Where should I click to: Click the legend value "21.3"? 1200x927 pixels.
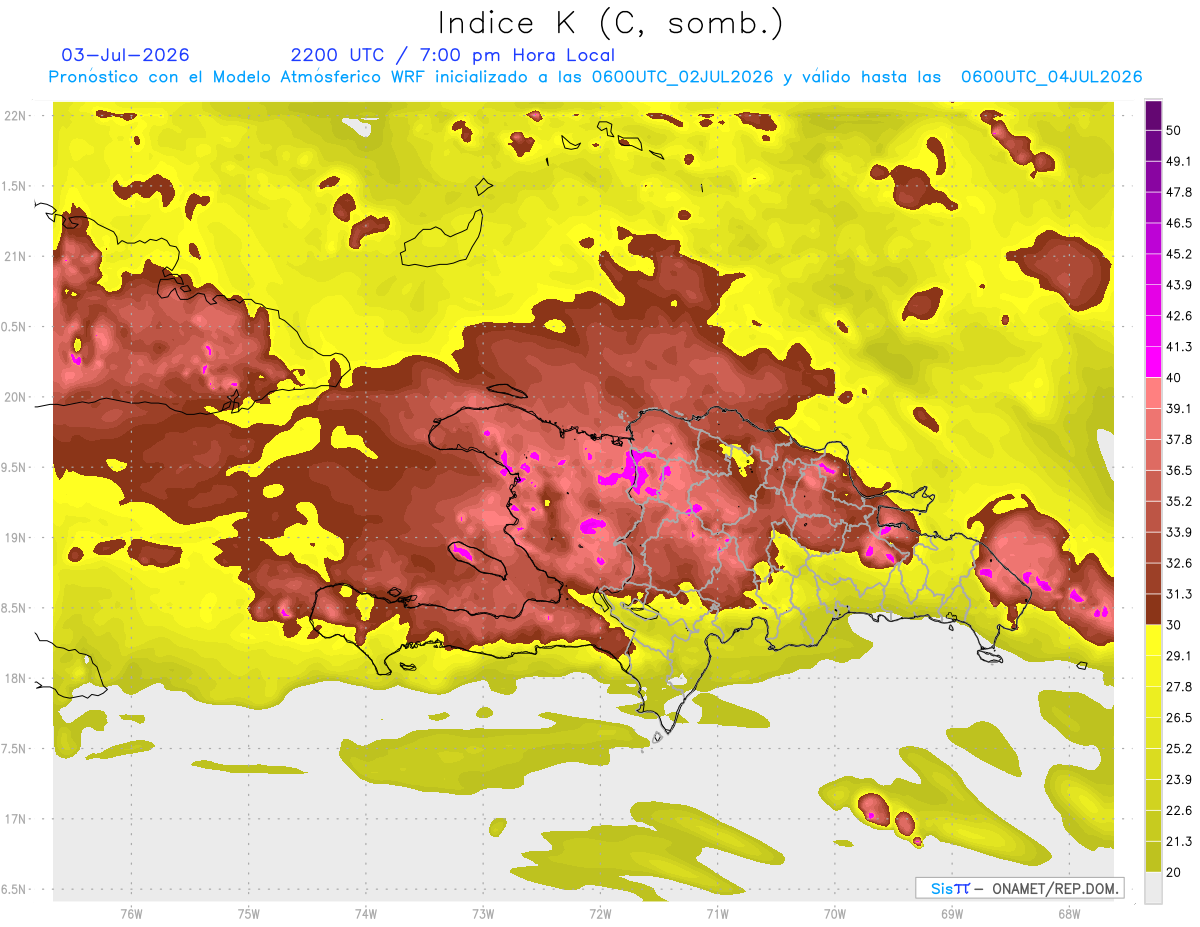1179,841
